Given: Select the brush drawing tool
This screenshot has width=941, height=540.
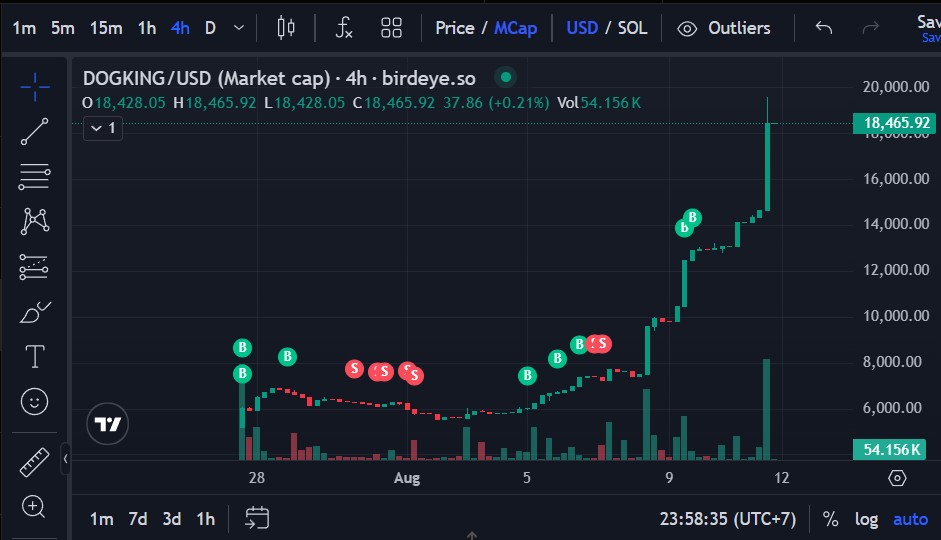Looking at the screenshot, I should tap(35, 312).
